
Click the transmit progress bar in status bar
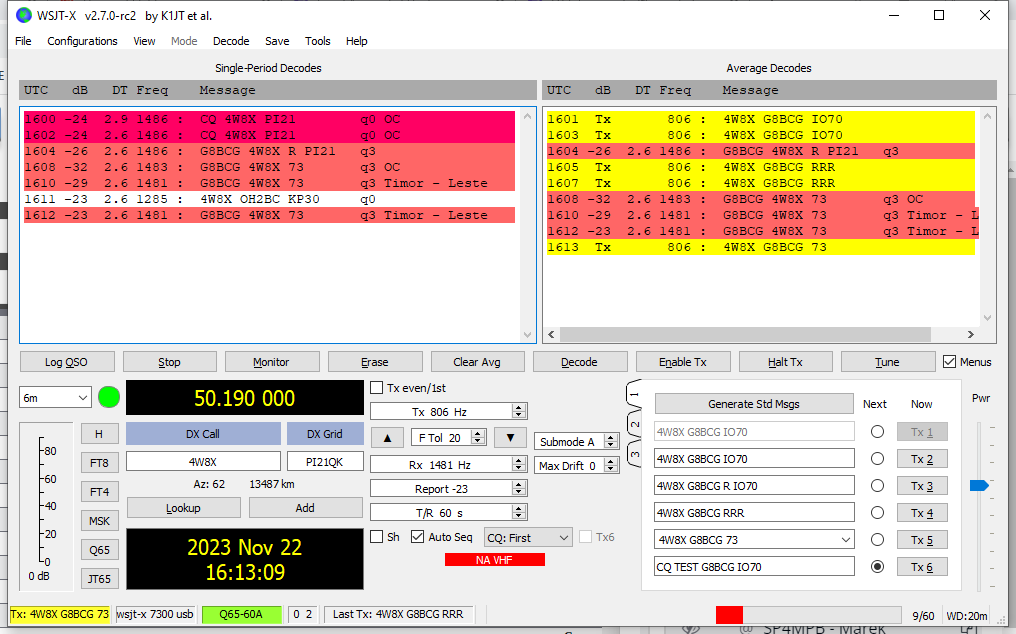808,615
